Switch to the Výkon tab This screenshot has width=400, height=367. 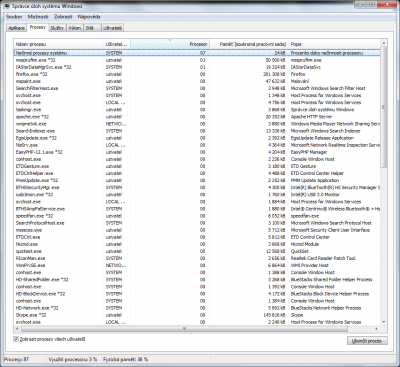(75, 28)
